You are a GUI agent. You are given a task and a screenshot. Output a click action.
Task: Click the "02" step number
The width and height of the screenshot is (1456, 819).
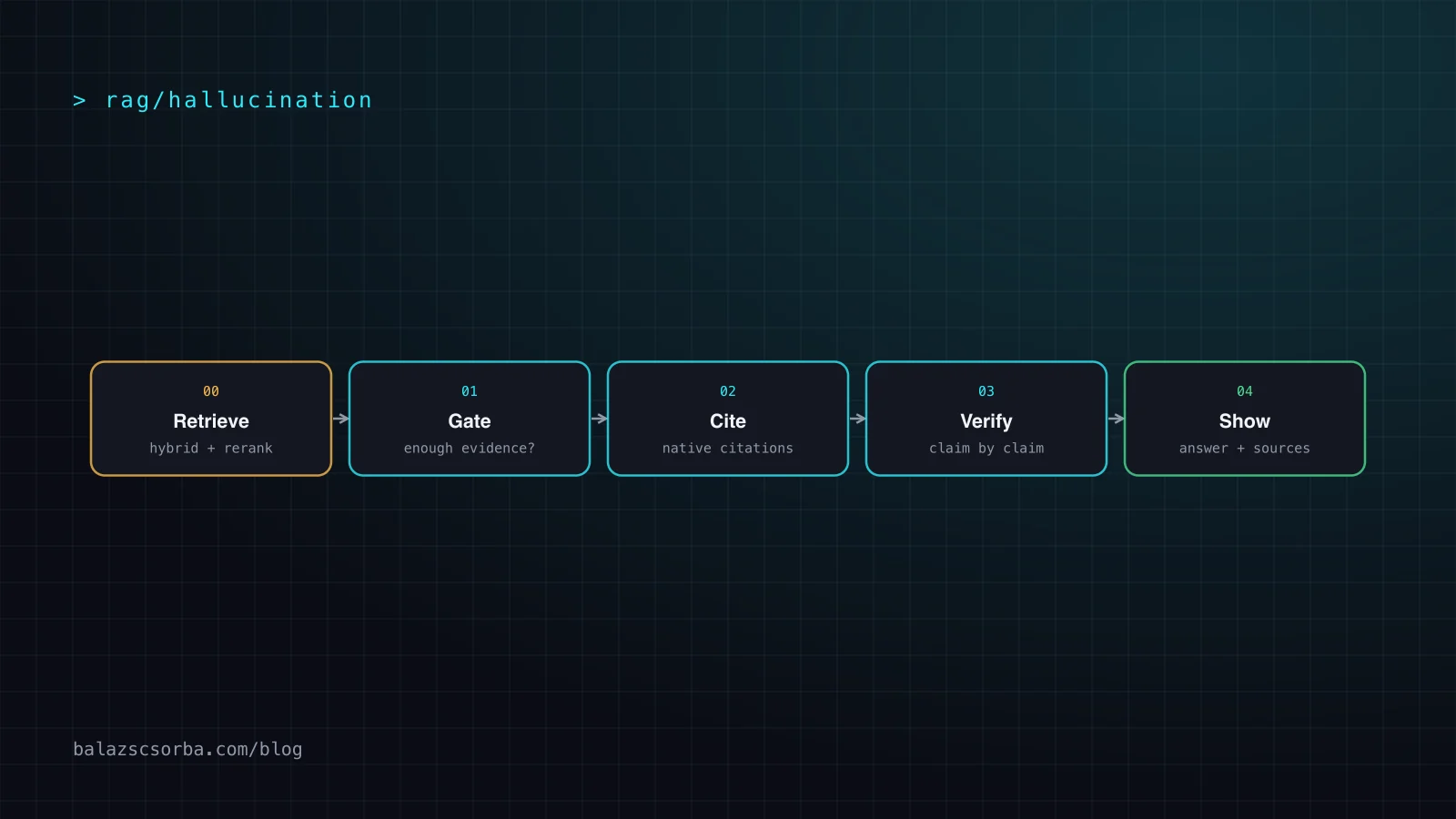(728, 391)
